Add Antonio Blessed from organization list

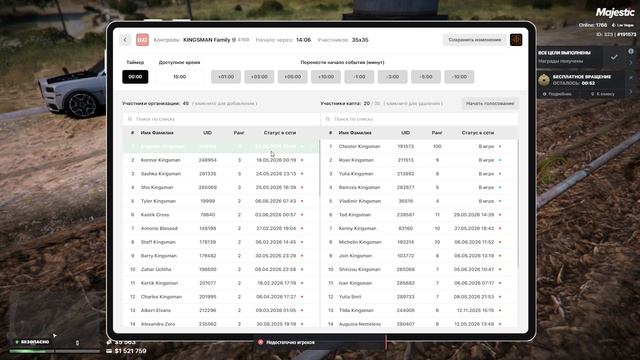point(221,229)
